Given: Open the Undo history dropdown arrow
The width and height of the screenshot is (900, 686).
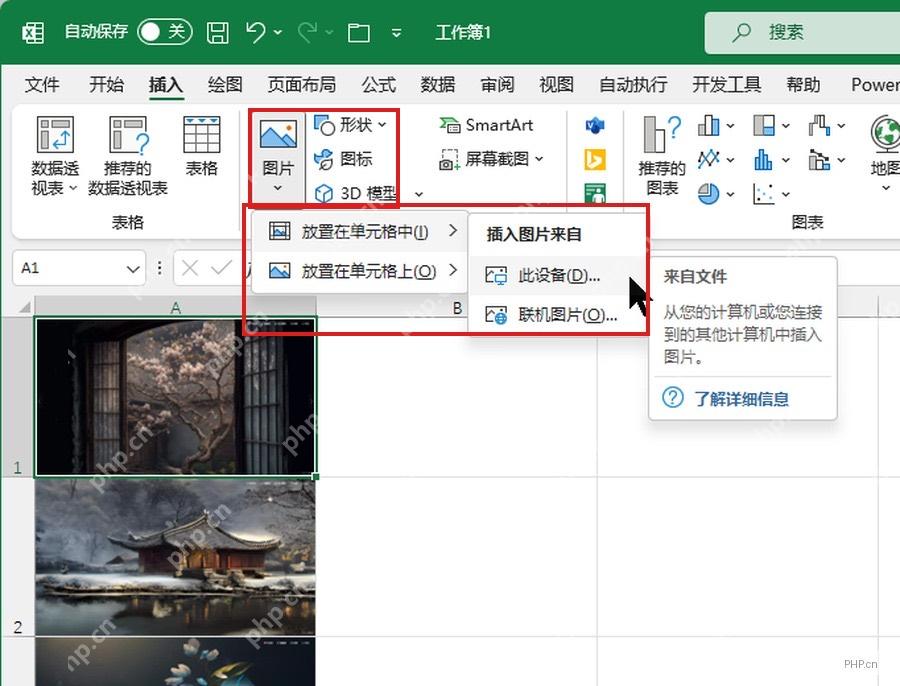Looking at the screenshot, I should point(278,33).
